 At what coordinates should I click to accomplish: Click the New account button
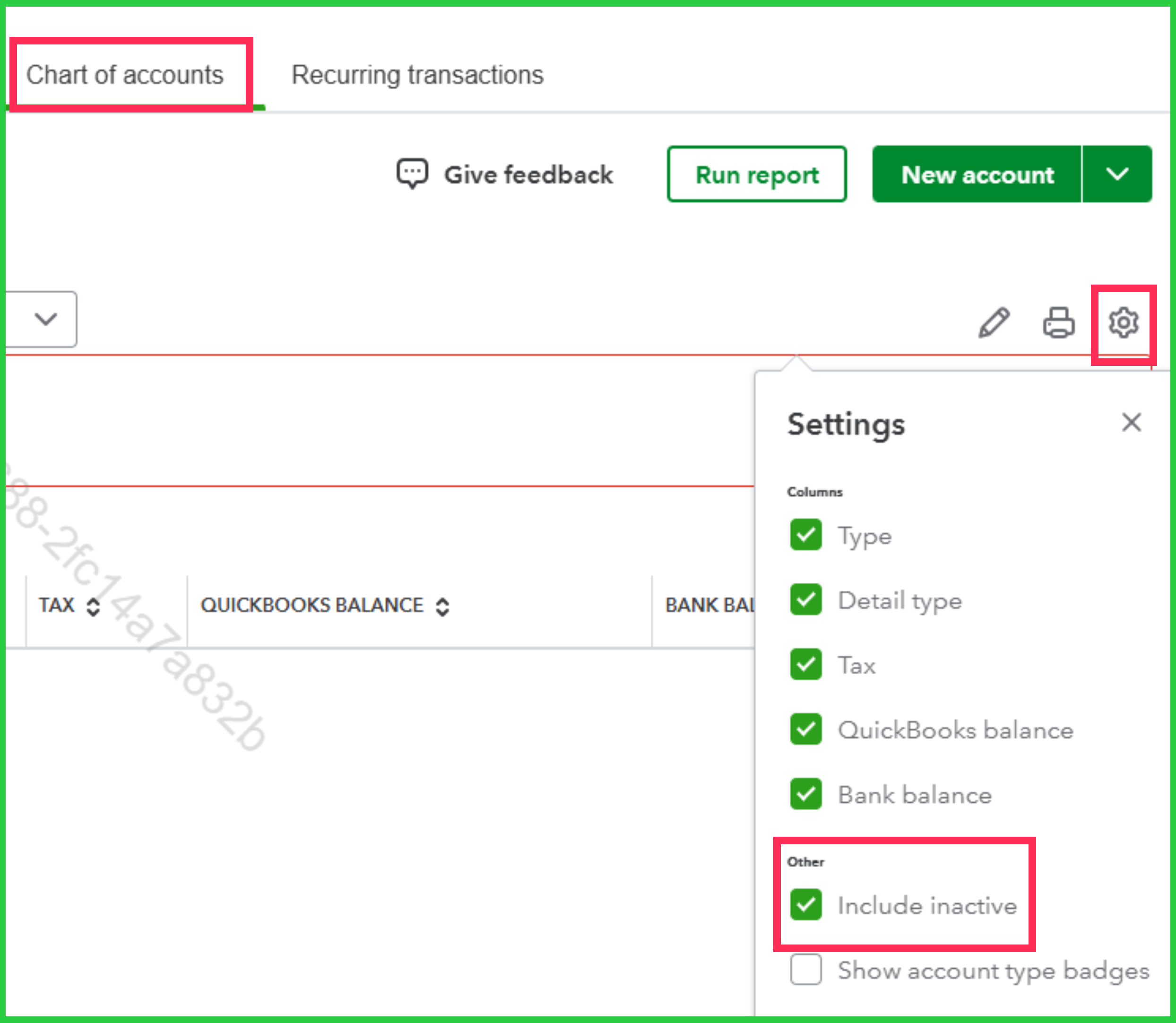[x=977, y=174]
